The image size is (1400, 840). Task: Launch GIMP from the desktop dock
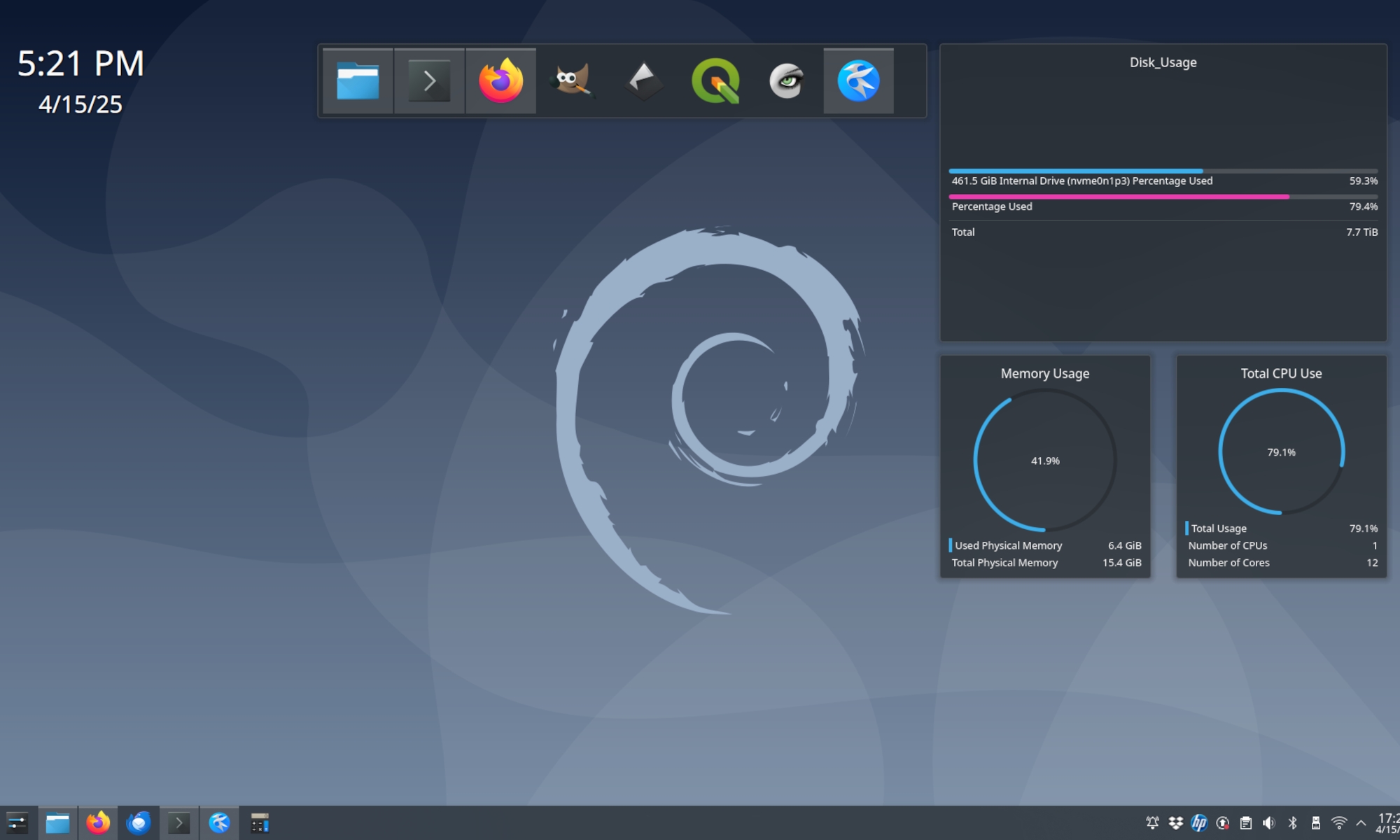(x=573, y=81)
